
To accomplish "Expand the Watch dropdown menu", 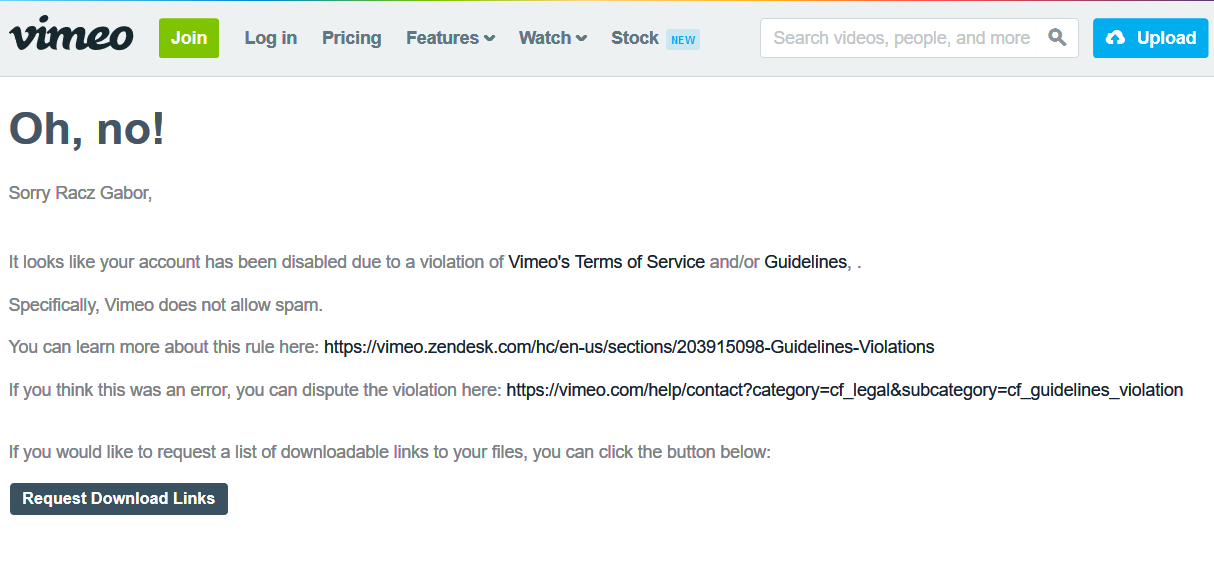I will (552, 38).
